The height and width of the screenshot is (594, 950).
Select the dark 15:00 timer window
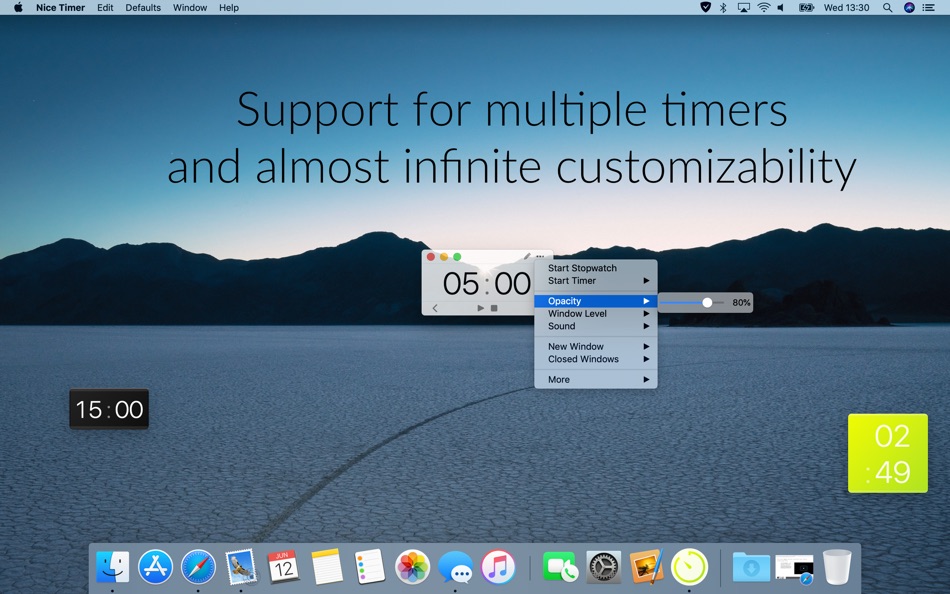[x=109, y=410]
